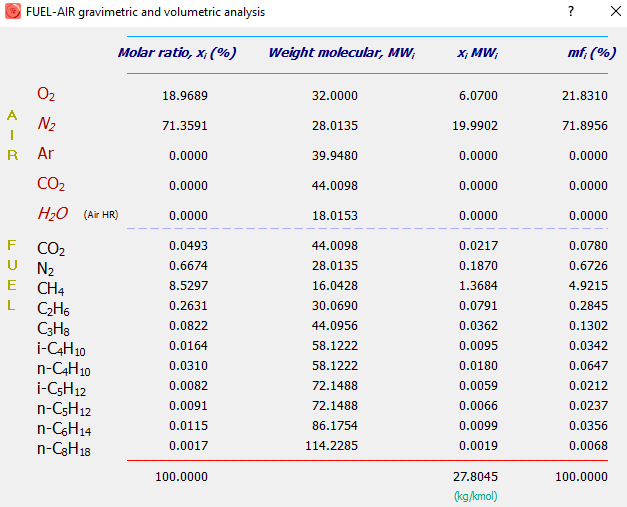Click the total value 27.8045
627x507 pixels.
click(476, 477)
